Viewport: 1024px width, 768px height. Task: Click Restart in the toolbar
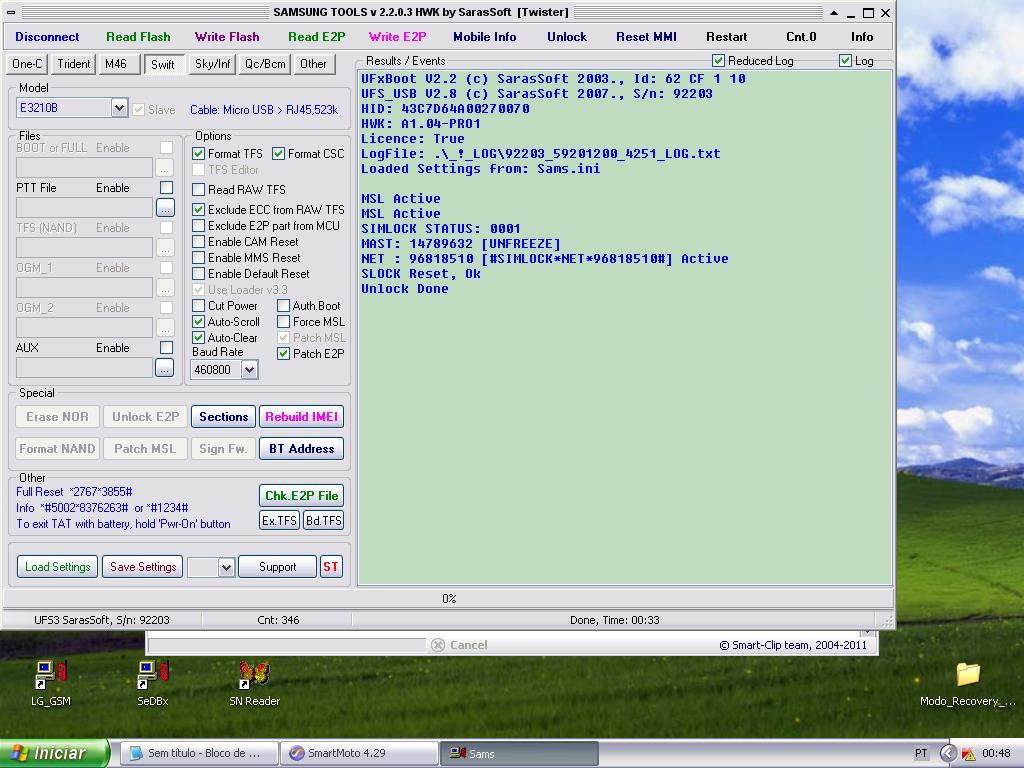coord(726,37)
